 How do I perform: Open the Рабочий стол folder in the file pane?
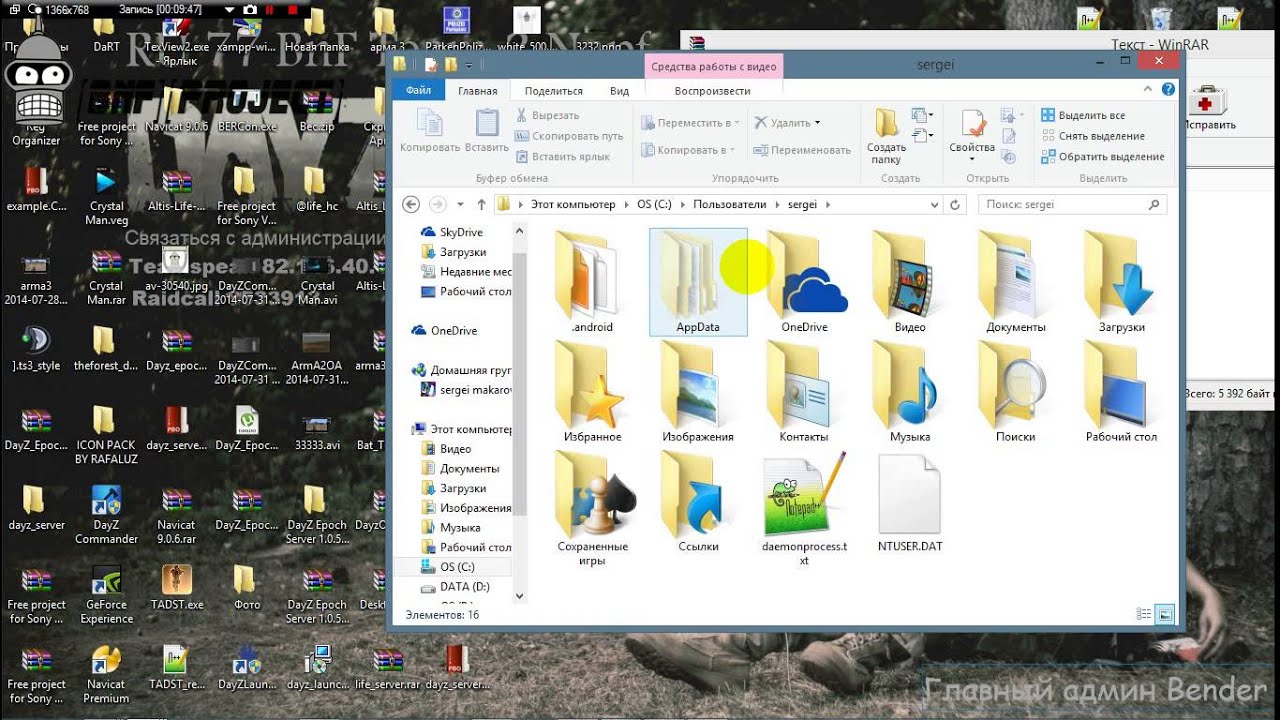[x=1121, y=392]
